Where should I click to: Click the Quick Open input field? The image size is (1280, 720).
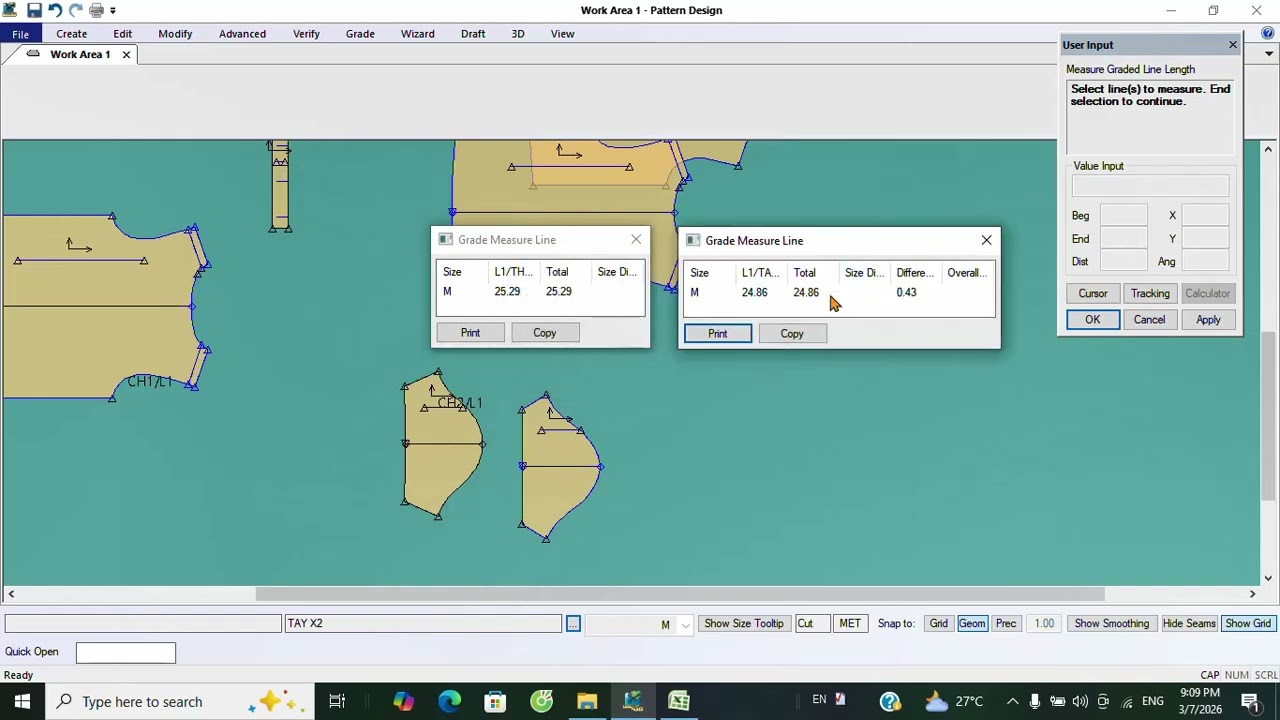[x=126, y=652]
